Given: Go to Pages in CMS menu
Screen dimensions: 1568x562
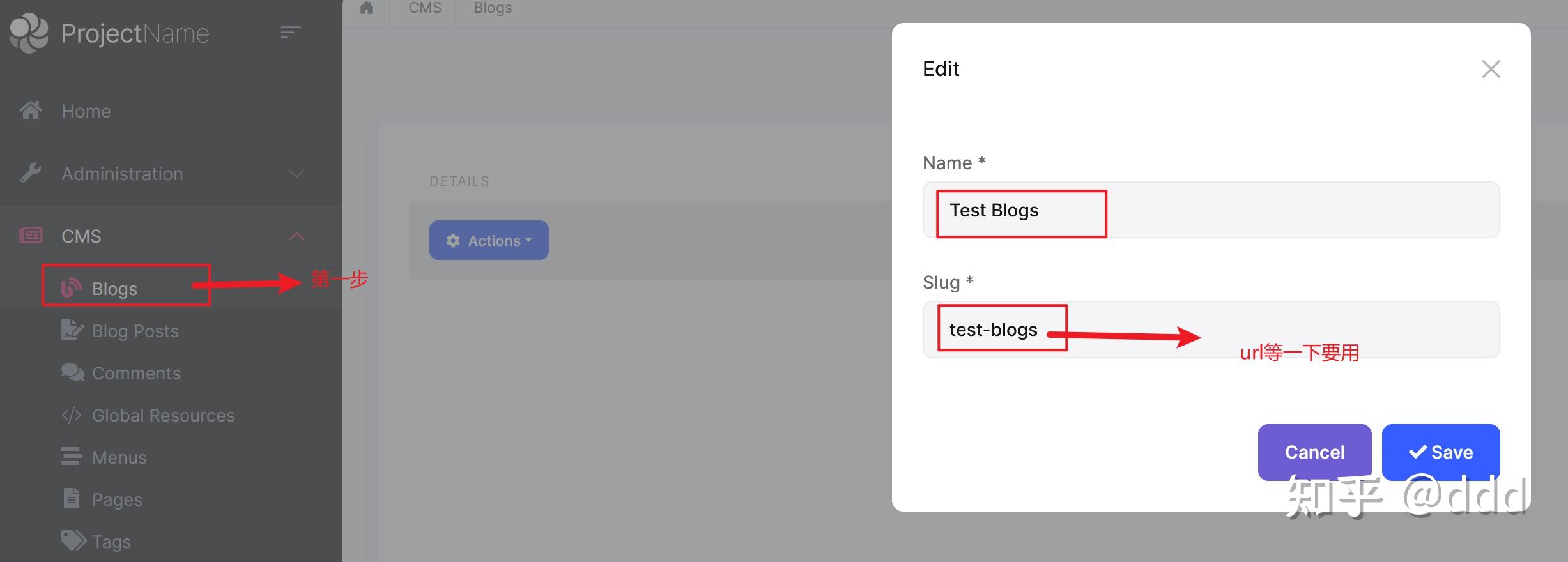Looking at the screenshot, I should click(117, 499).
